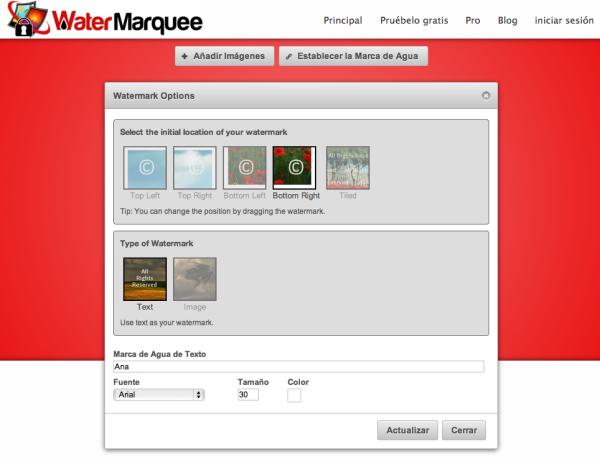This screenshot has width=600, height=462.
Task: Select the Top Right watermark position
Action: [194, 167]
